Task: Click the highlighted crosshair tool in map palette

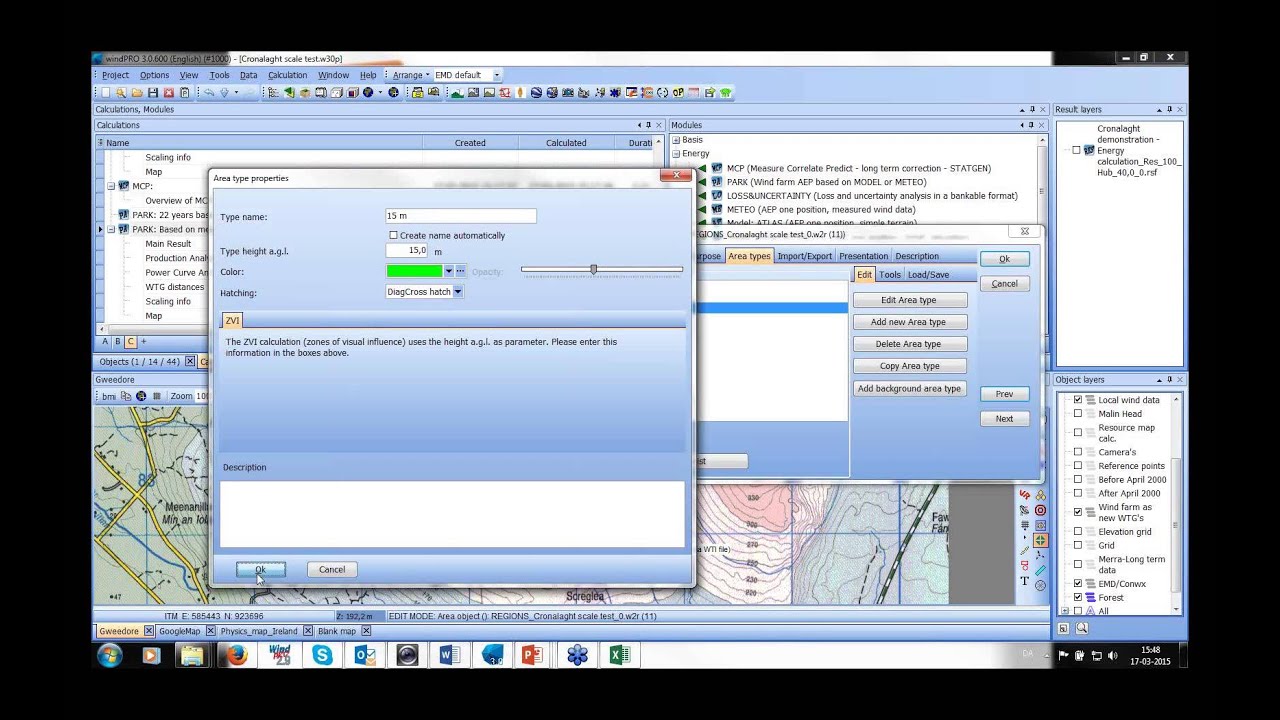Action: tap(1040, 540)
